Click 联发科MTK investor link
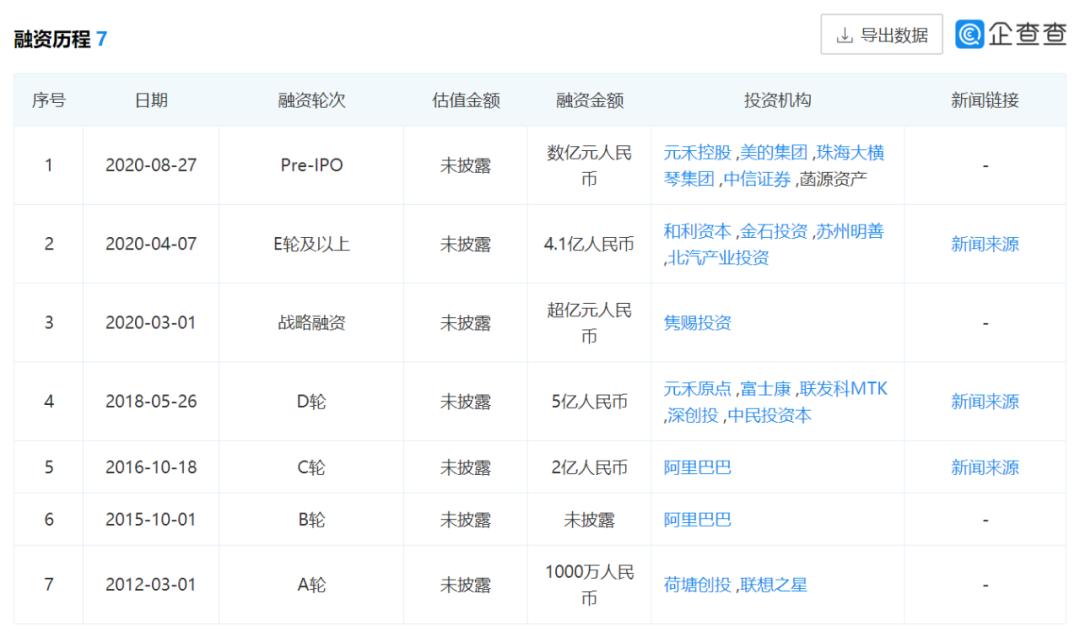The height and width of the screenshot is (637, 1080). point(843,389)
